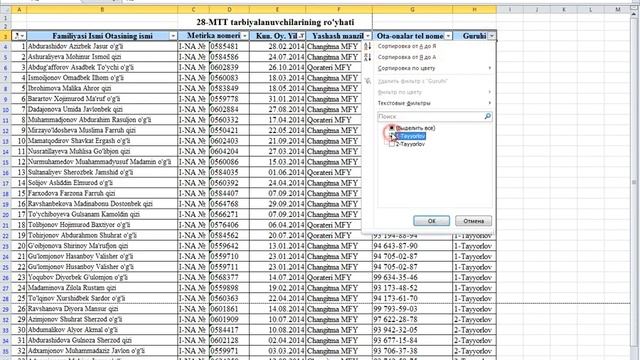Toggle the 1-Tayyorlov filter checkbox
This screenshot has width=640, height=360.
point(391,136)
